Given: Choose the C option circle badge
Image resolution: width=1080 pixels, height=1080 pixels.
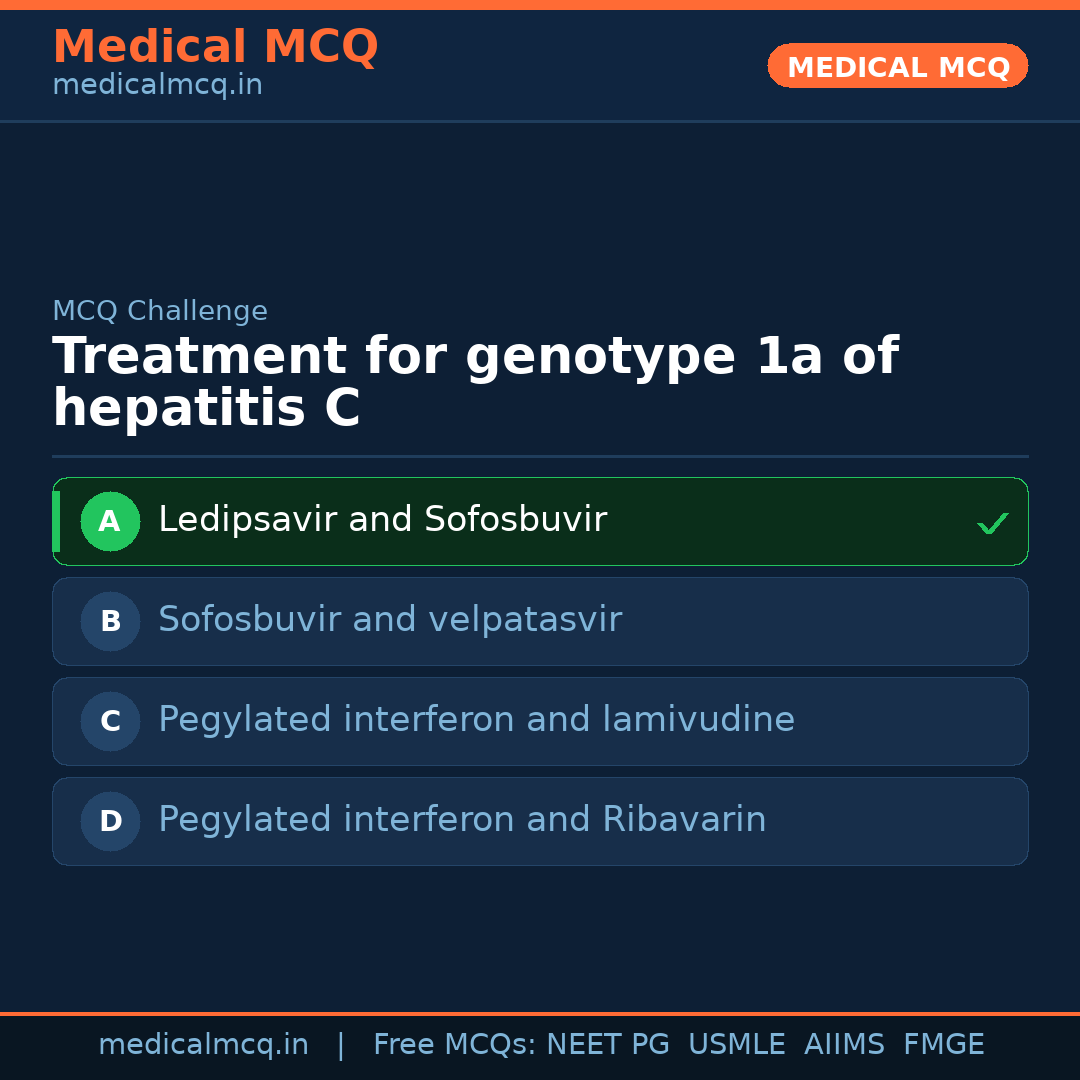Looking at the screenshot, I should coord(110,721).
